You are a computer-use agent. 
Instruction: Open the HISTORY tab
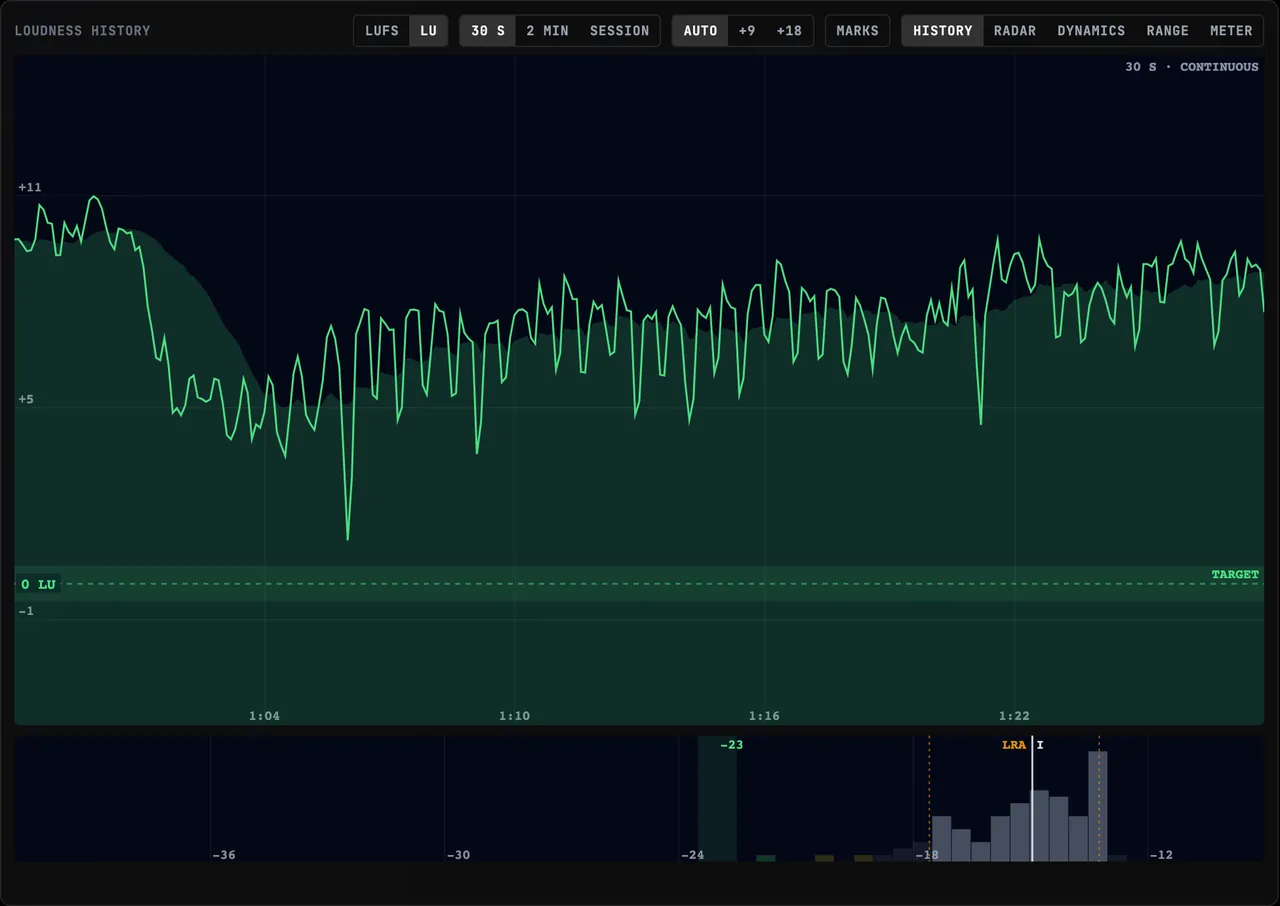click(x=942, y=31)
